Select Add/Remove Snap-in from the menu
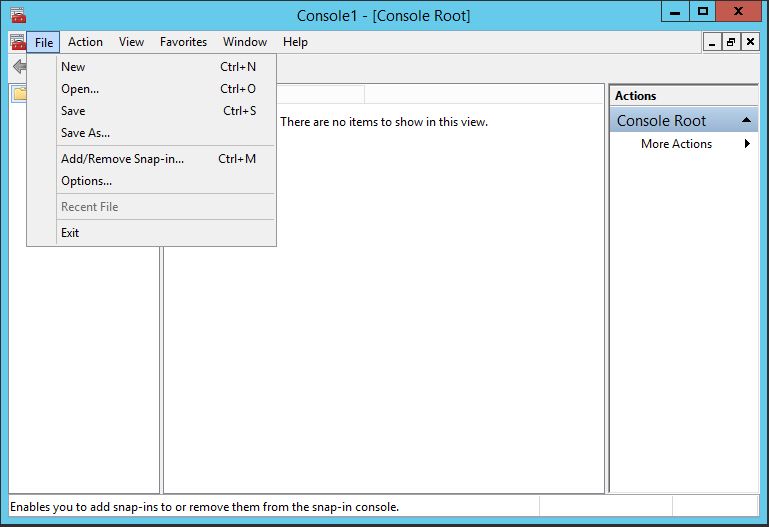 point(122,159)
